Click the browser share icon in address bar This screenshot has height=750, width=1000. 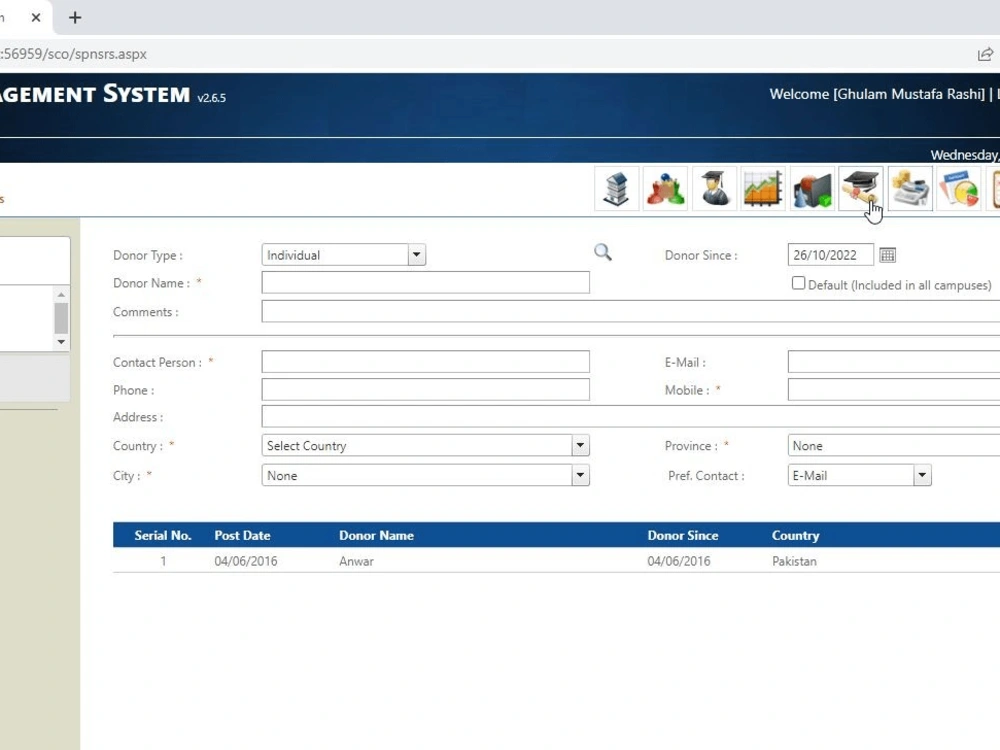(x=985, y=54)
